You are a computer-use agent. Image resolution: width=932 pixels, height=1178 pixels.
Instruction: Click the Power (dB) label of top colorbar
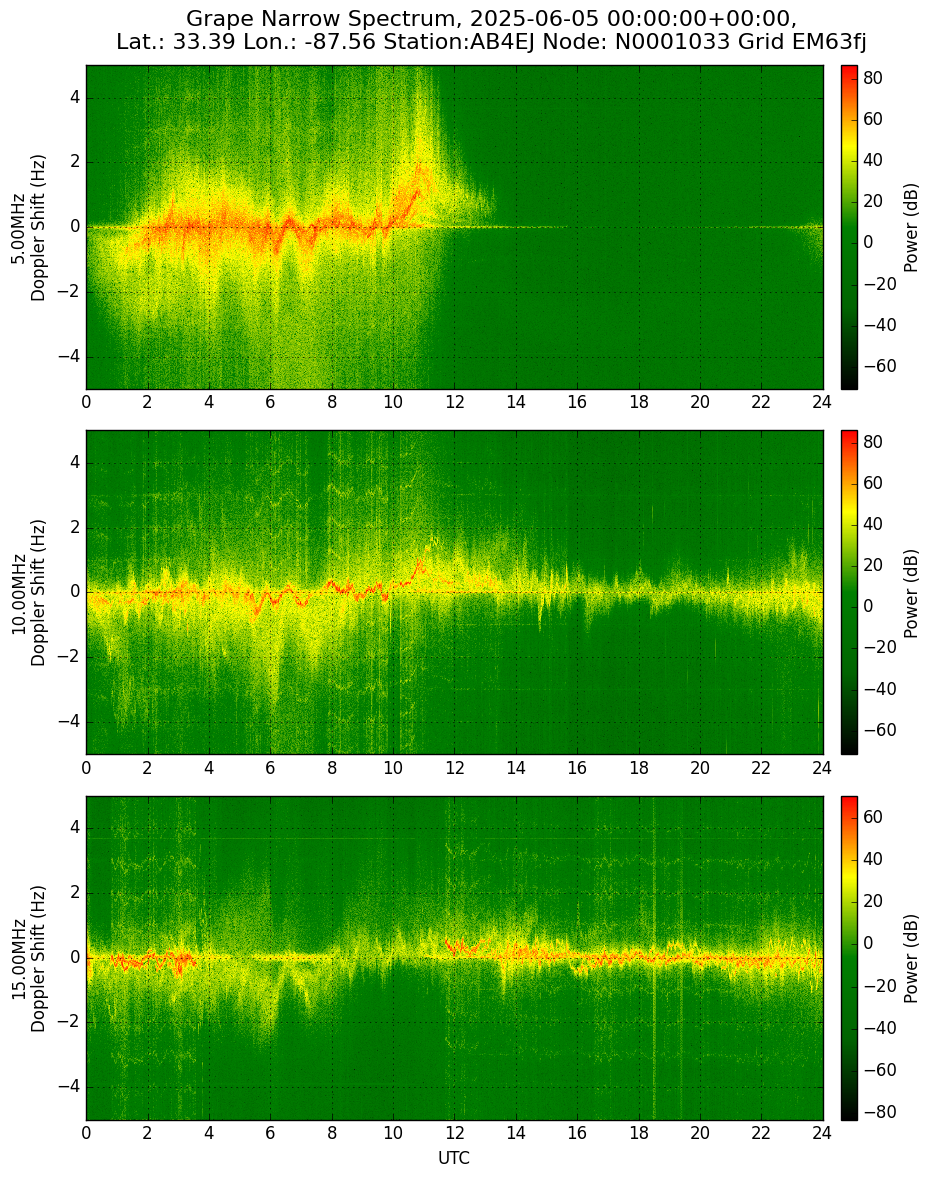911,227
